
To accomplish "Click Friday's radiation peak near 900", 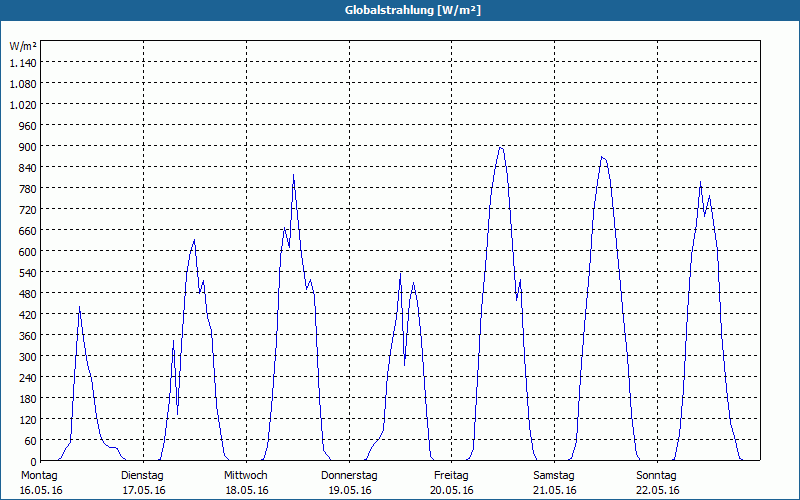I will pyautogui.click(x=501, y=147).
